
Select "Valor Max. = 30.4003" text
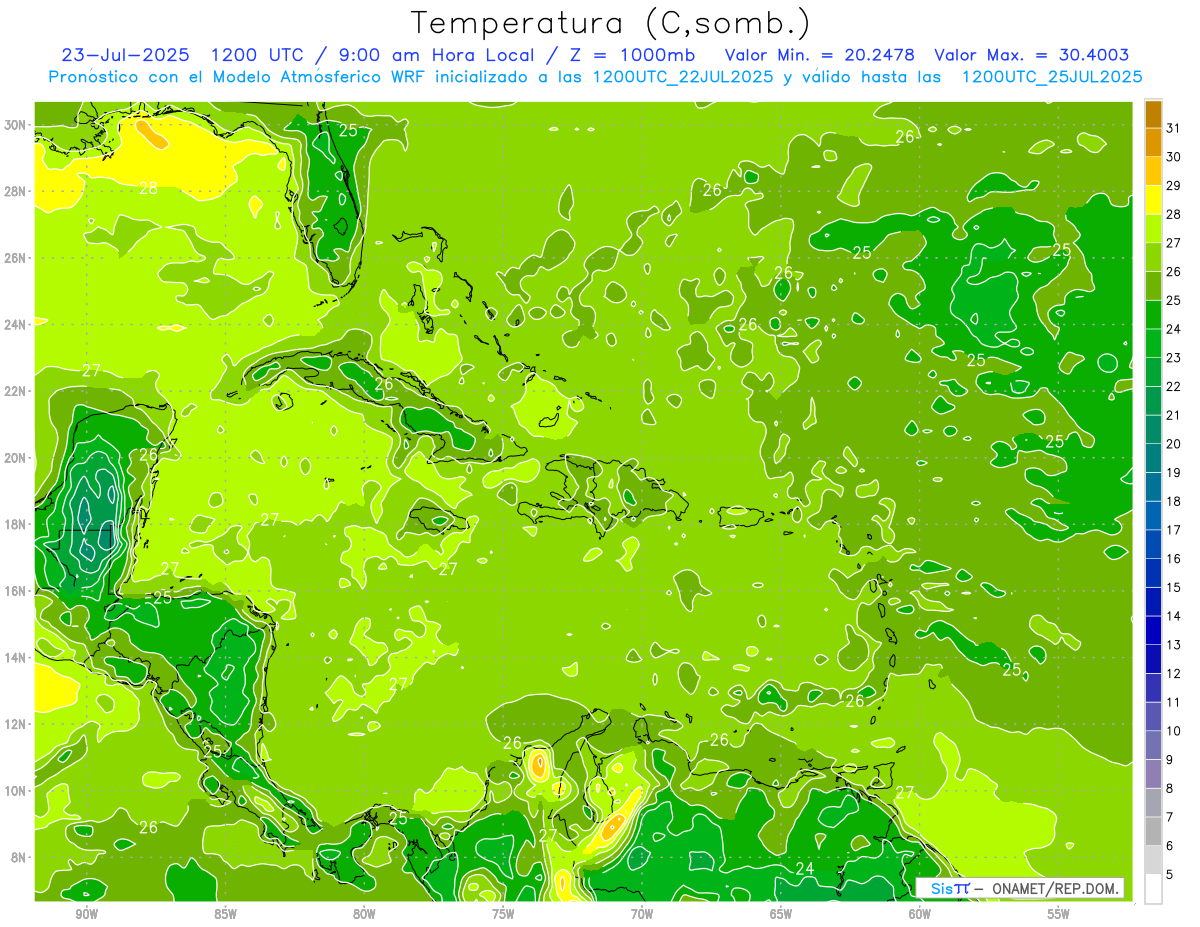point(1033,55)
